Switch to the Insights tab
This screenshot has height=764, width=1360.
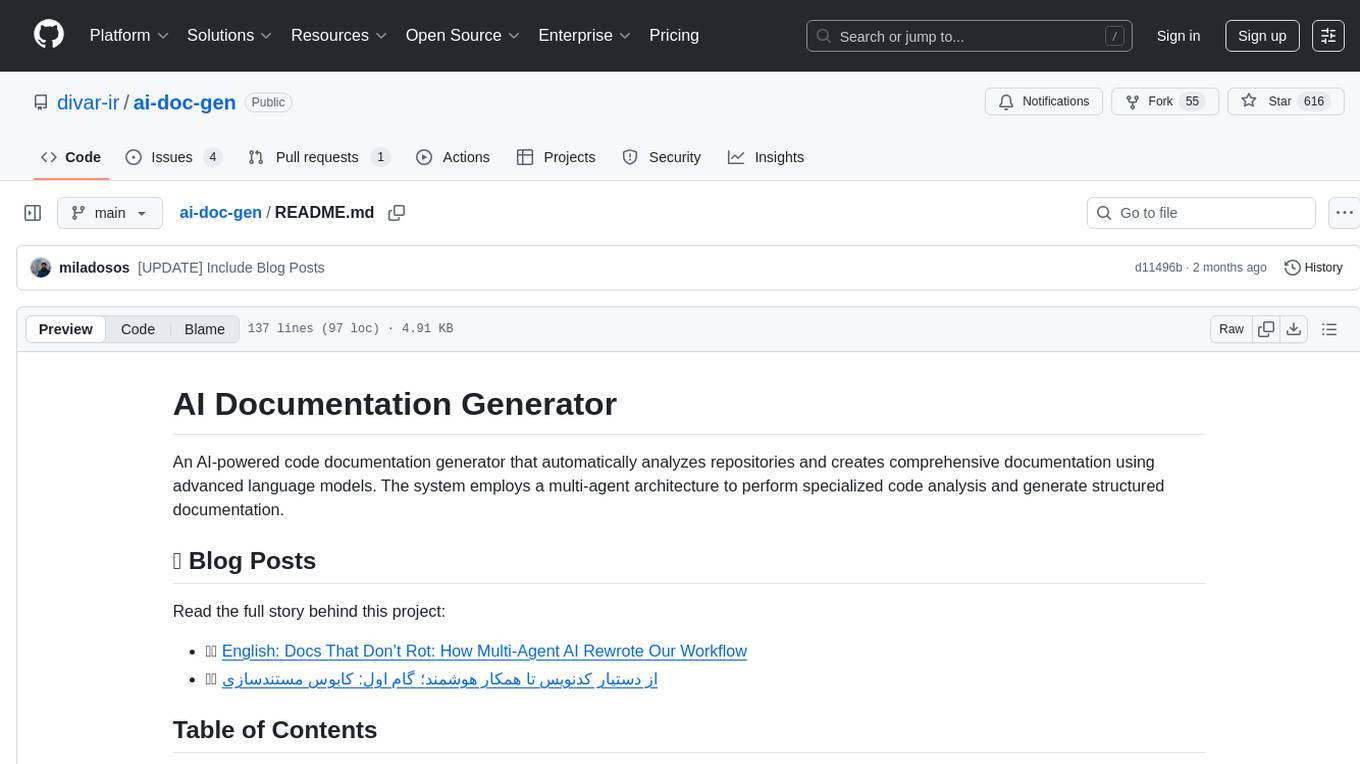click(x=766, y=157)
